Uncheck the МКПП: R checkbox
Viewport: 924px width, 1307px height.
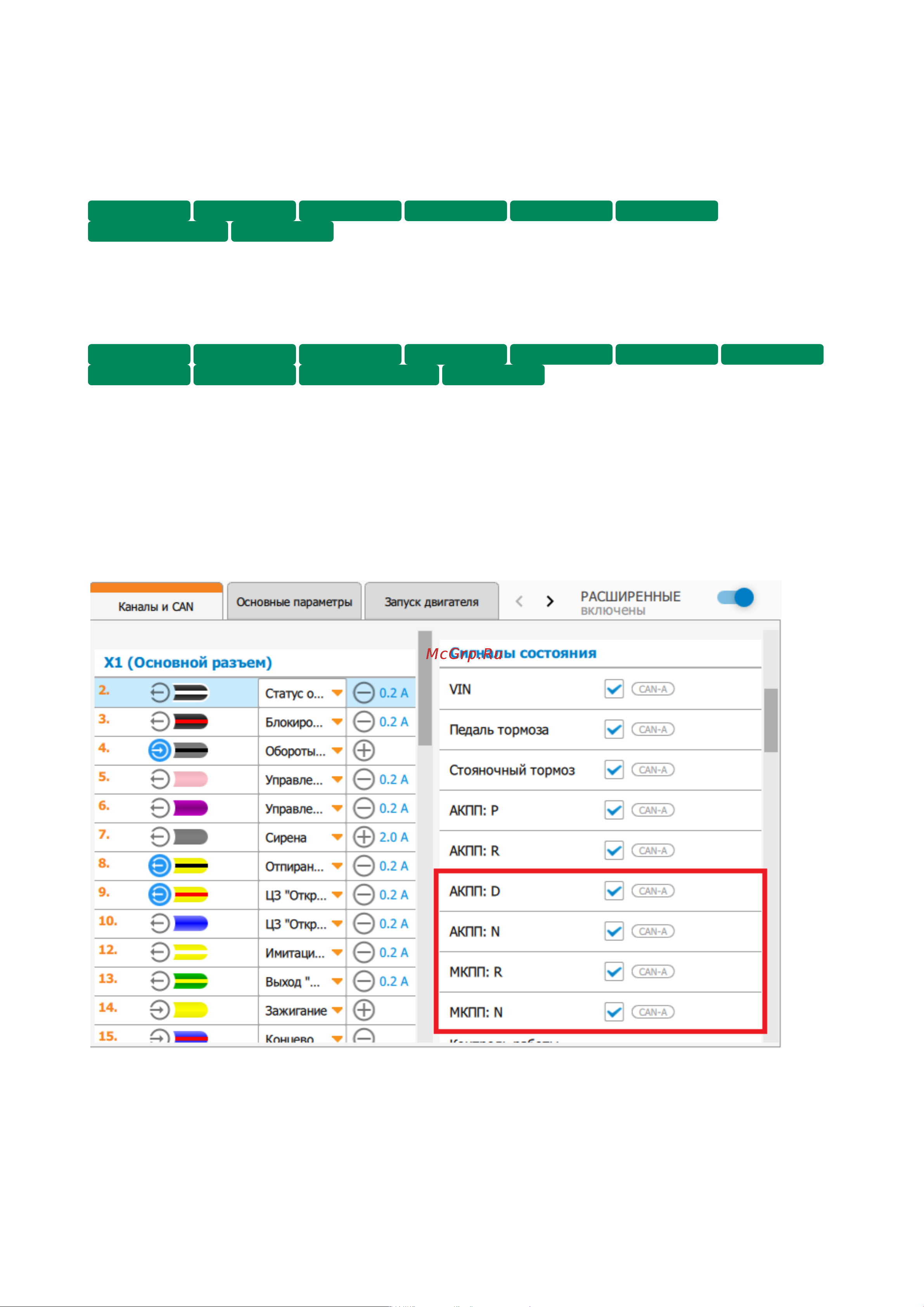click(x=614, y=972)
